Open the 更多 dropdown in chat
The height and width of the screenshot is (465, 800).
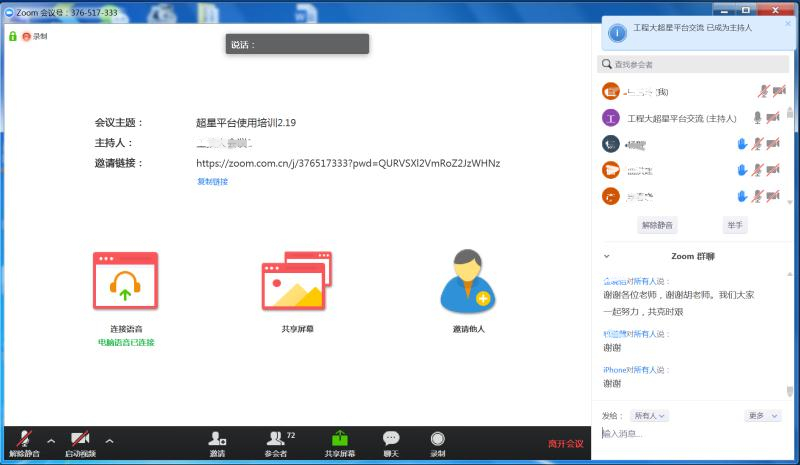coord(759,415)
